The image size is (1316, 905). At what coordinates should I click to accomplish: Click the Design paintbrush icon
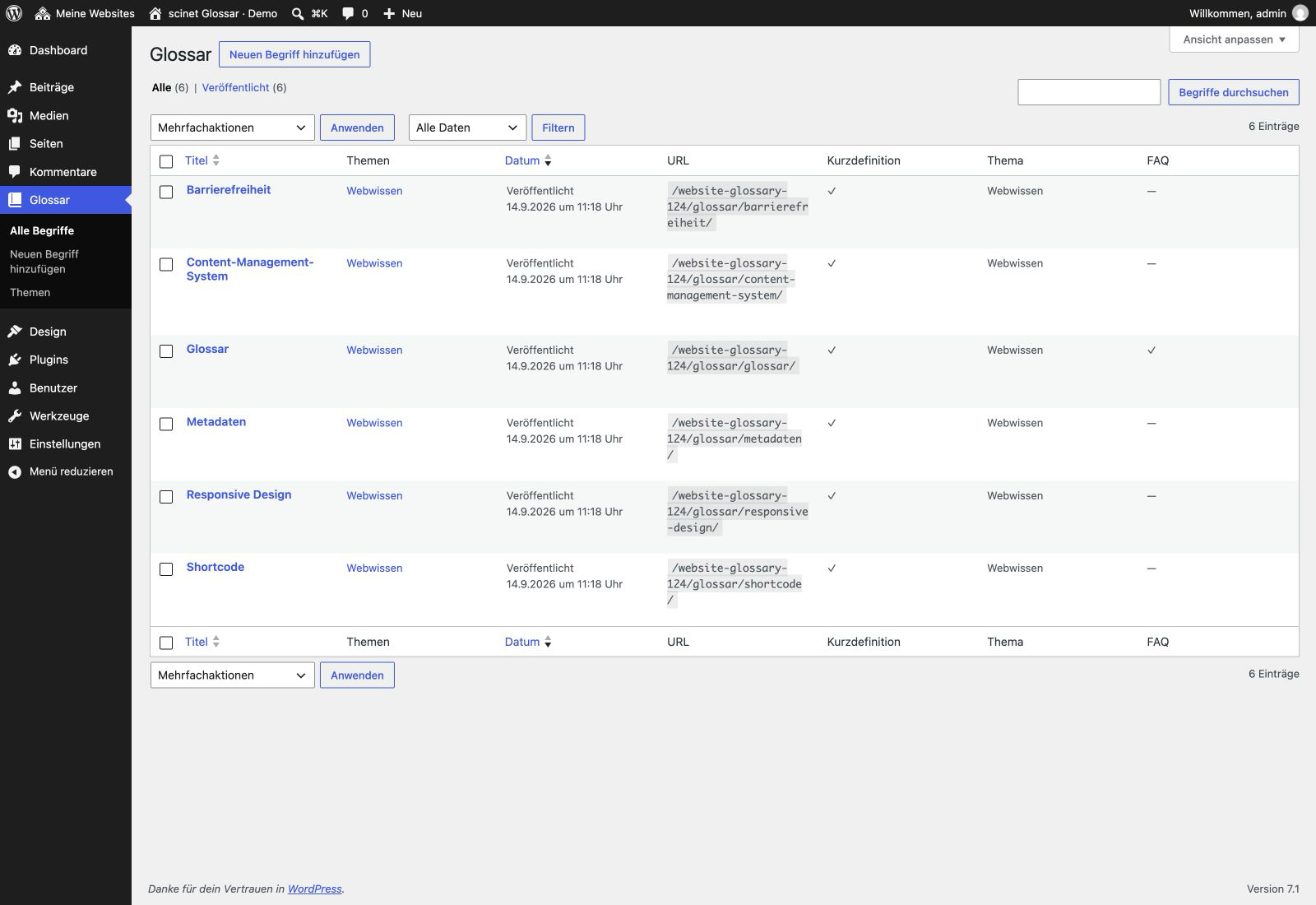point(15,332)
